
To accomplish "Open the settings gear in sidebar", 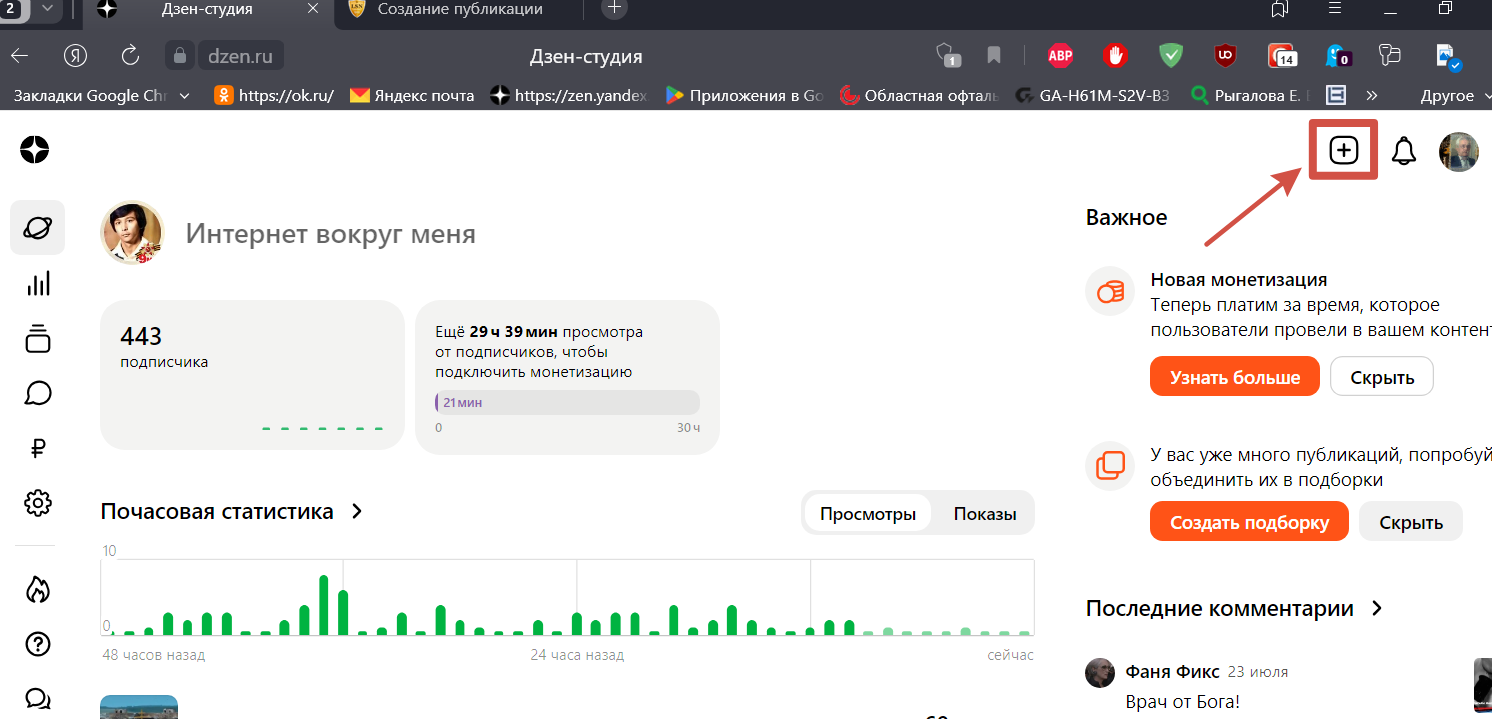I will [38, 502].
